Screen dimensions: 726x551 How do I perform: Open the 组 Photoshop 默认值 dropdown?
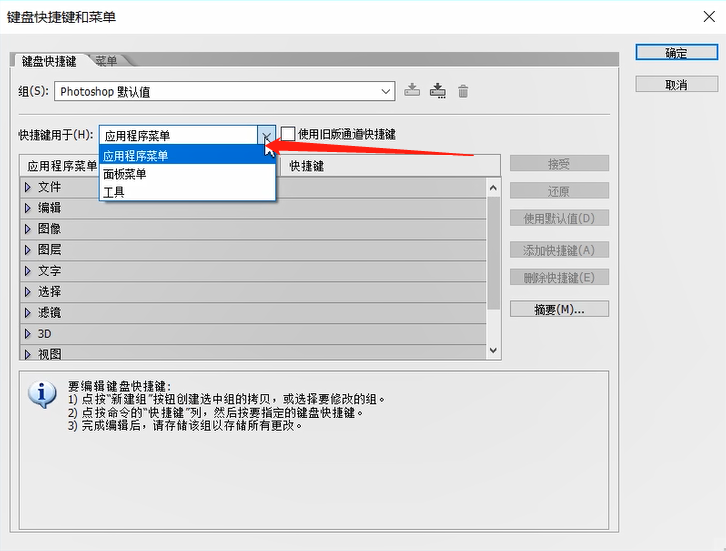click(224, 92)
